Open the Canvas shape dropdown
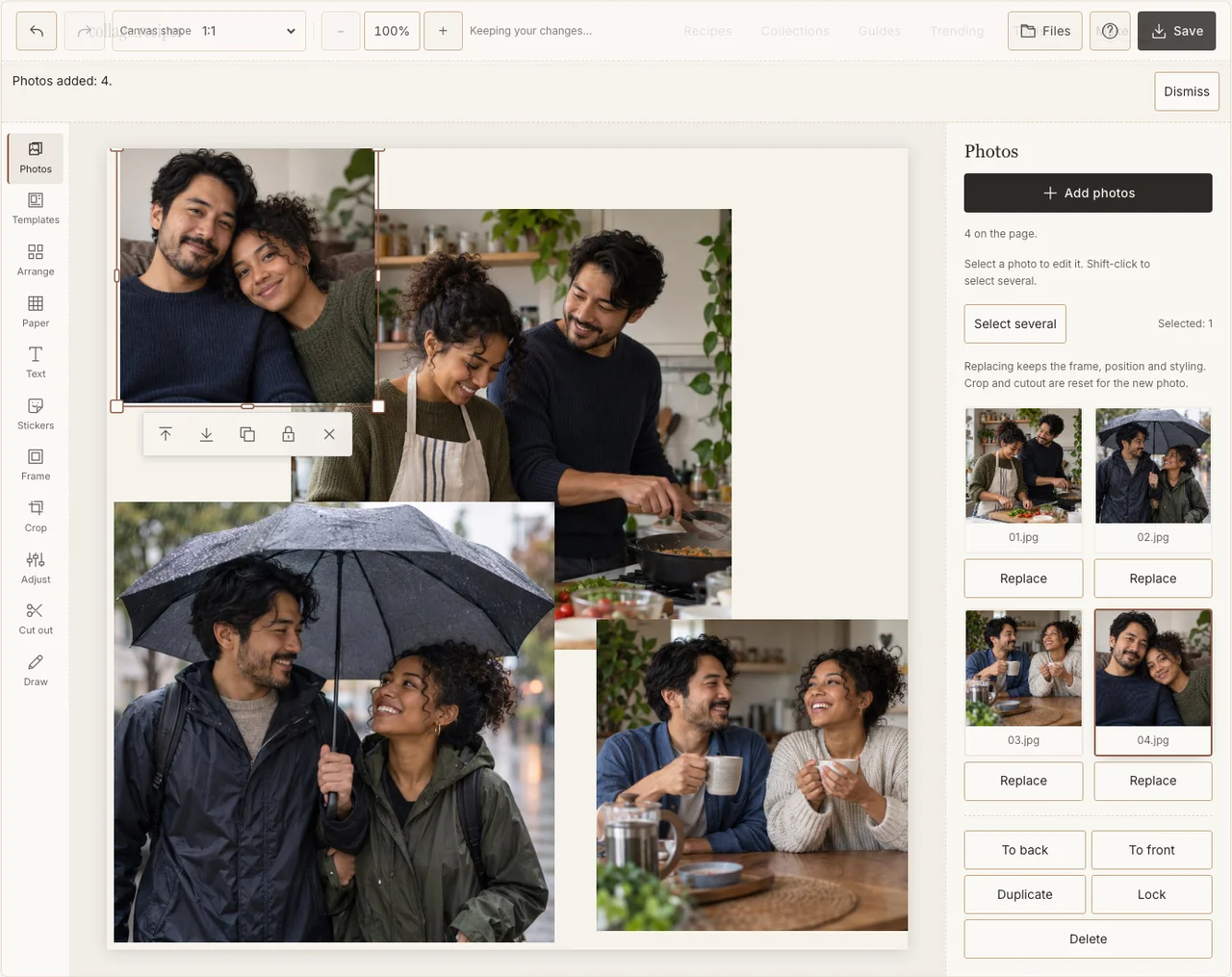The width and height of the screenshot is (1232, 977). point(209,31)
